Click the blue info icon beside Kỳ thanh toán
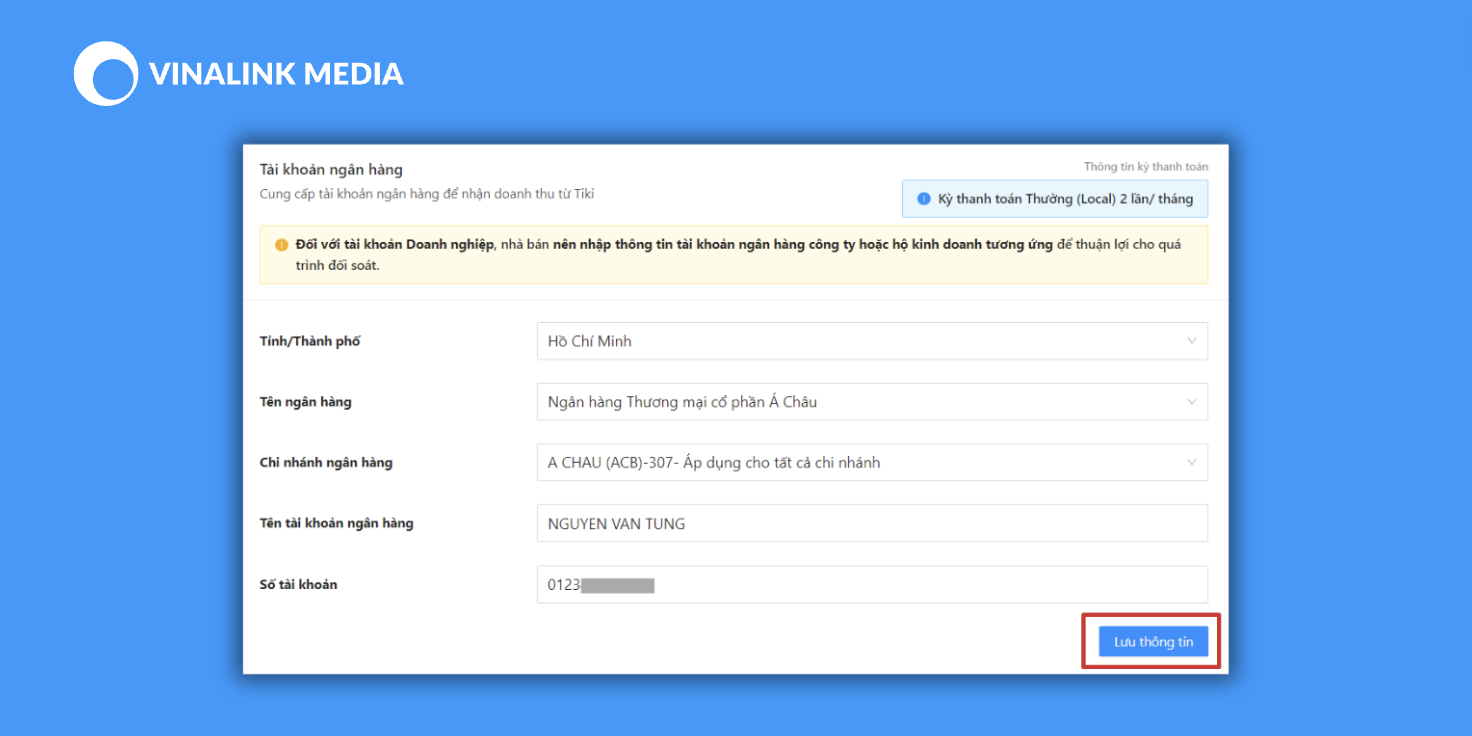This screenshot has width=1472, height=736. click(923, 199)
